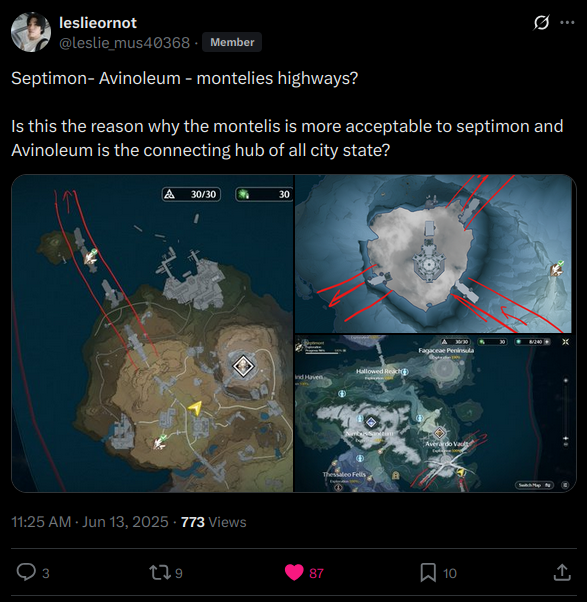
Task: Click the leslieornot display name
Action: (98, 23)
